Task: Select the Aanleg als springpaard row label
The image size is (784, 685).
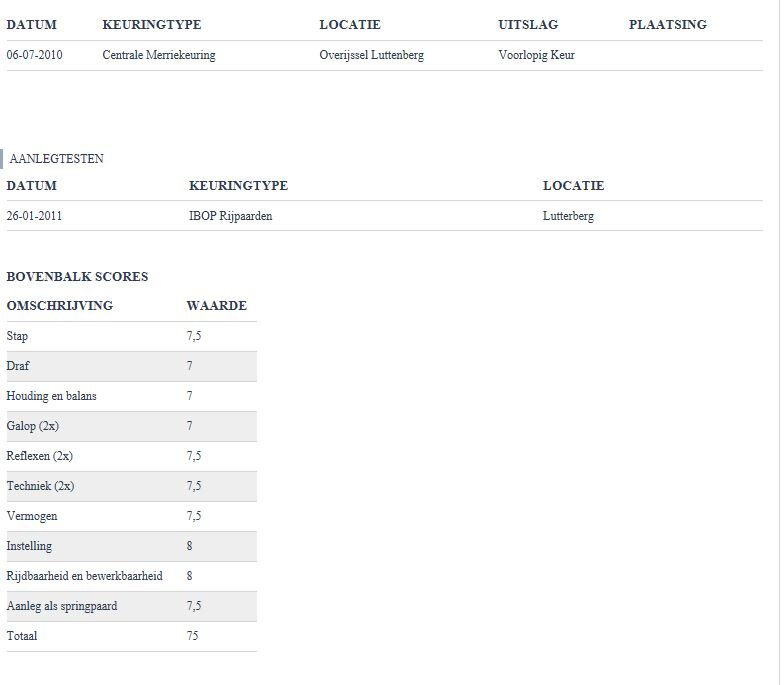Action: click(x=61, y=606)
